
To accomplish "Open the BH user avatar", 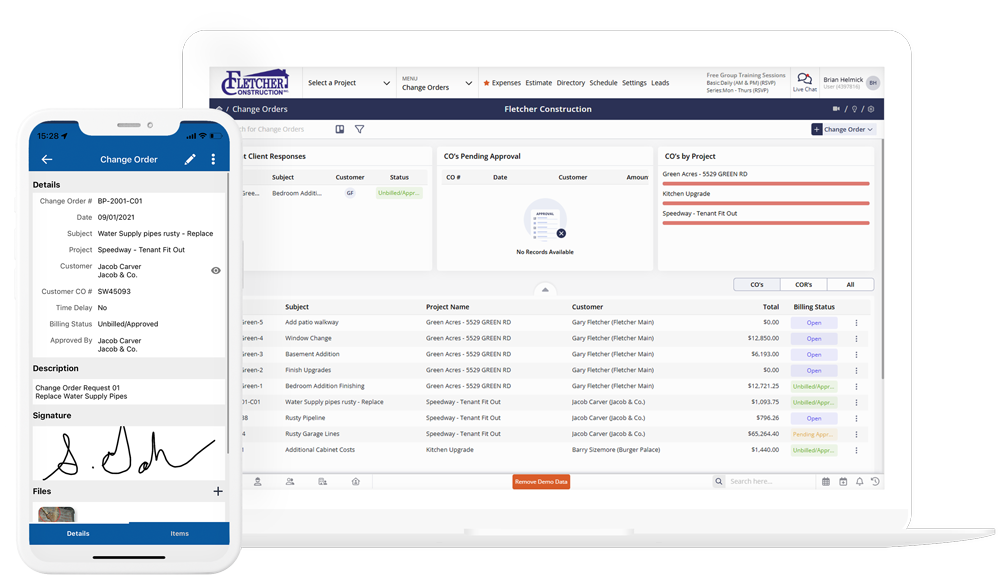I will pos(873,82).
